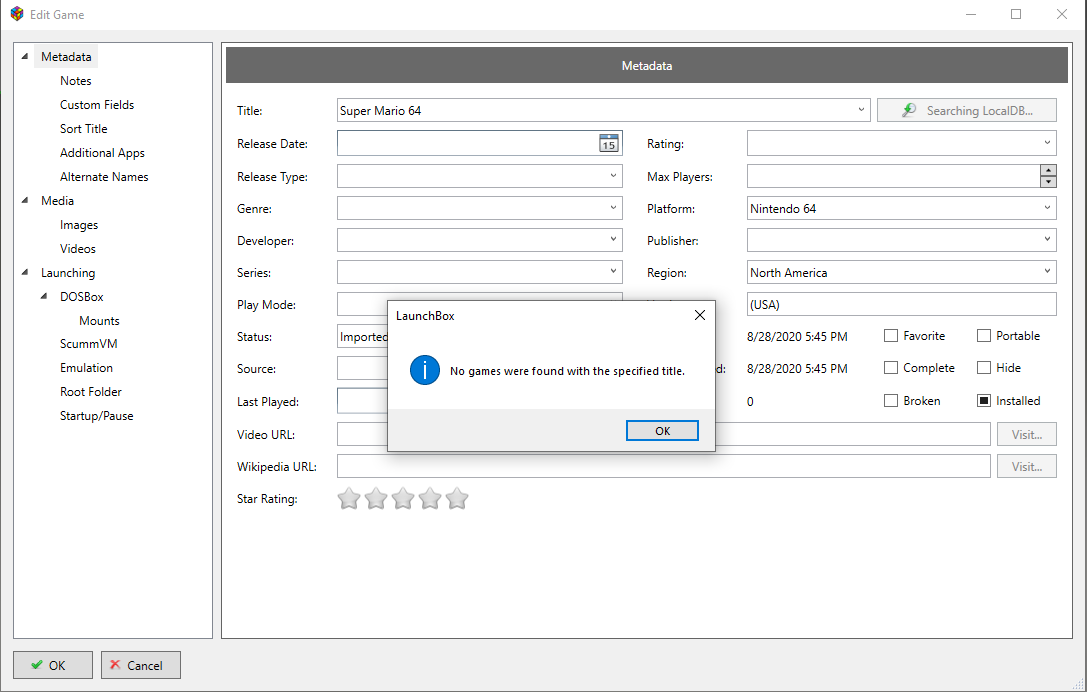Open the Genre dropdown

pyautogui.click(x=613, y=208)
